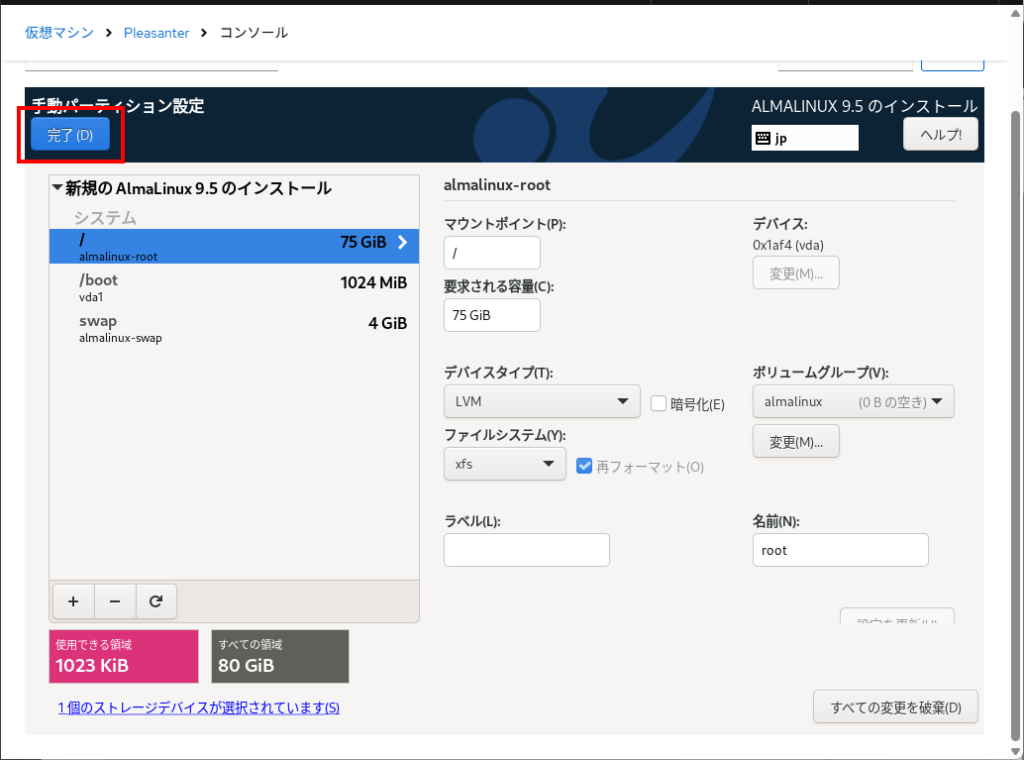The height and width of the screenshot is (760, 1024).
Task: Open the ファイルシステム xfs dropdown
Action: click(504, 464)
